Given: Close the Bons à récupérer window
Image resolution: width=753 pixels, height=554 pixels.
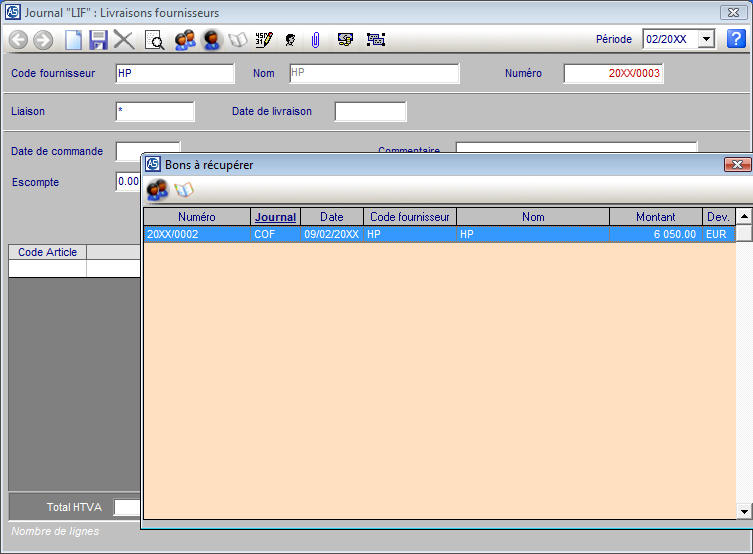Looking at the screenshot, I should 736,165.
